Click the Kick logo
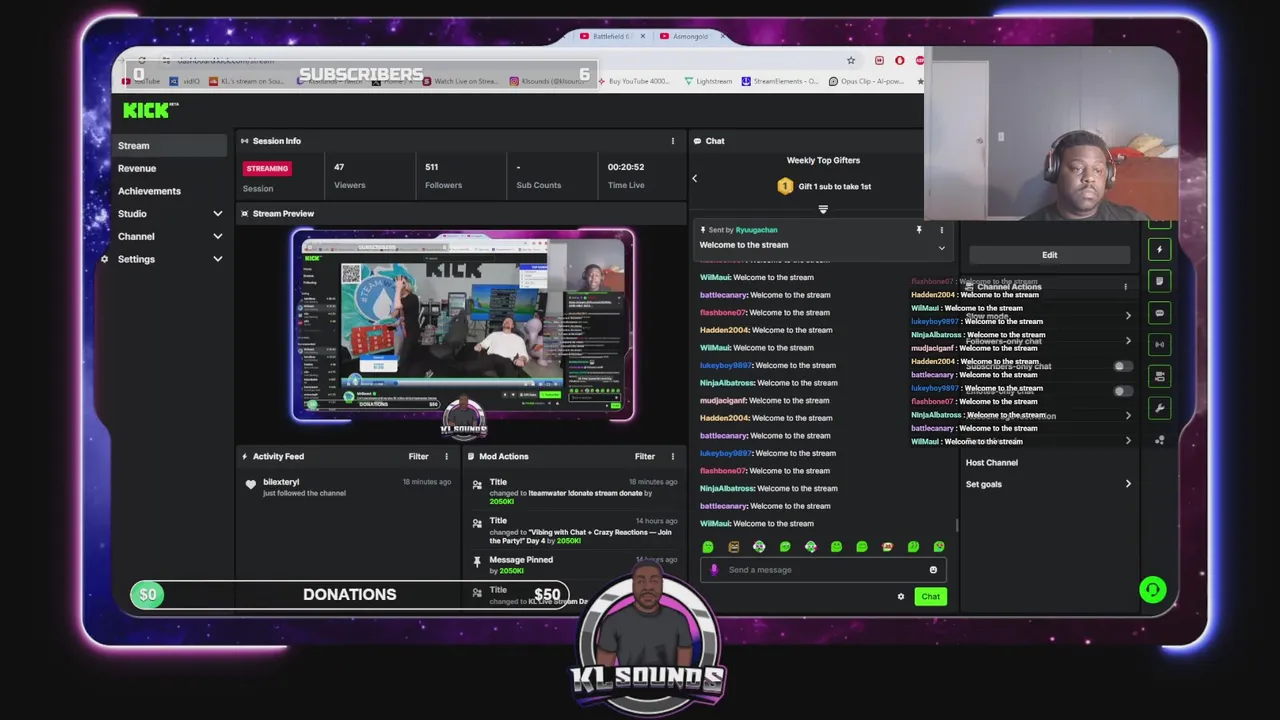 point(150,109)
